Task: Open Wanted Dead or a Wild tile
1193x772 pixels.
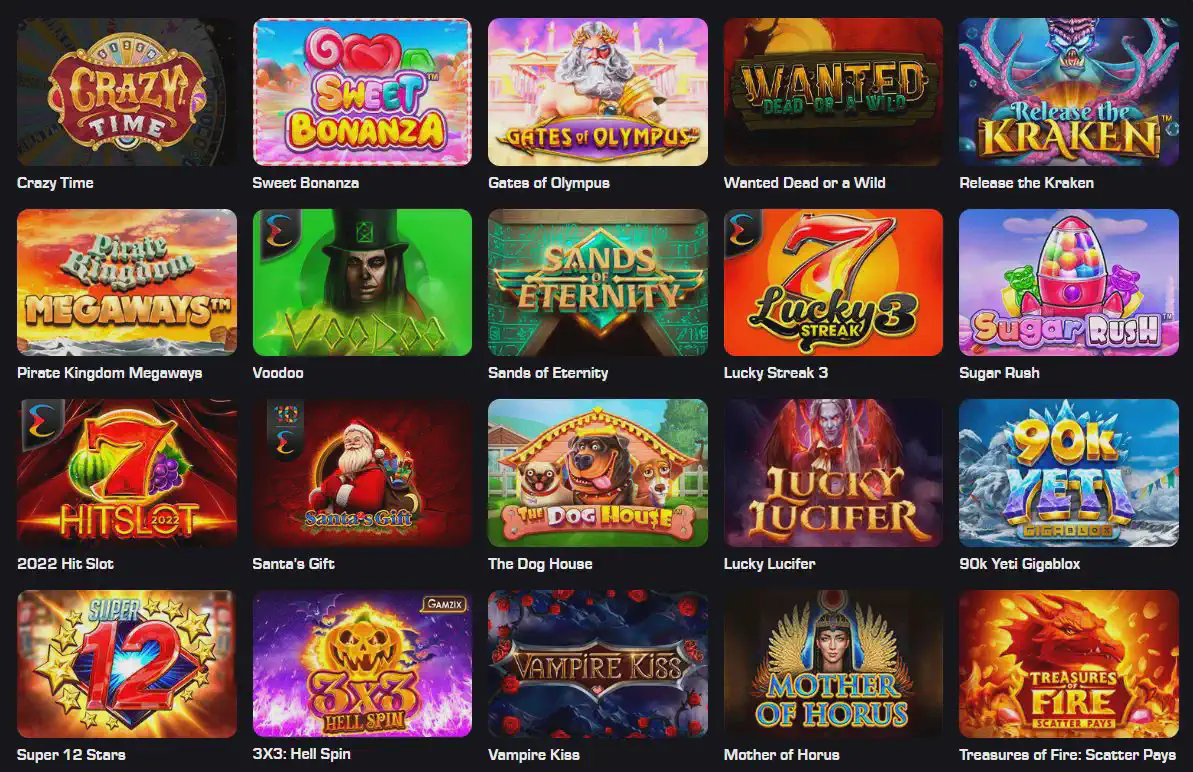Action: (833, 92)
